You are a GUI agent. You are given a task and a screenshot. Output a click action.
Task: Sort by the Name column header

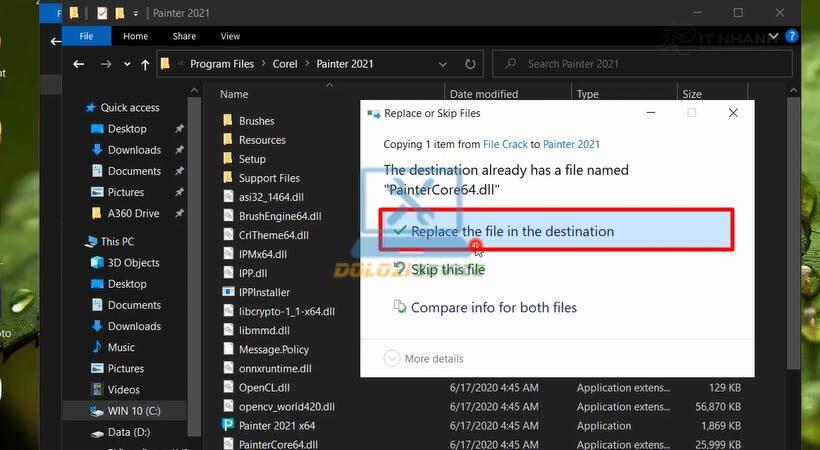pos(234,94)
